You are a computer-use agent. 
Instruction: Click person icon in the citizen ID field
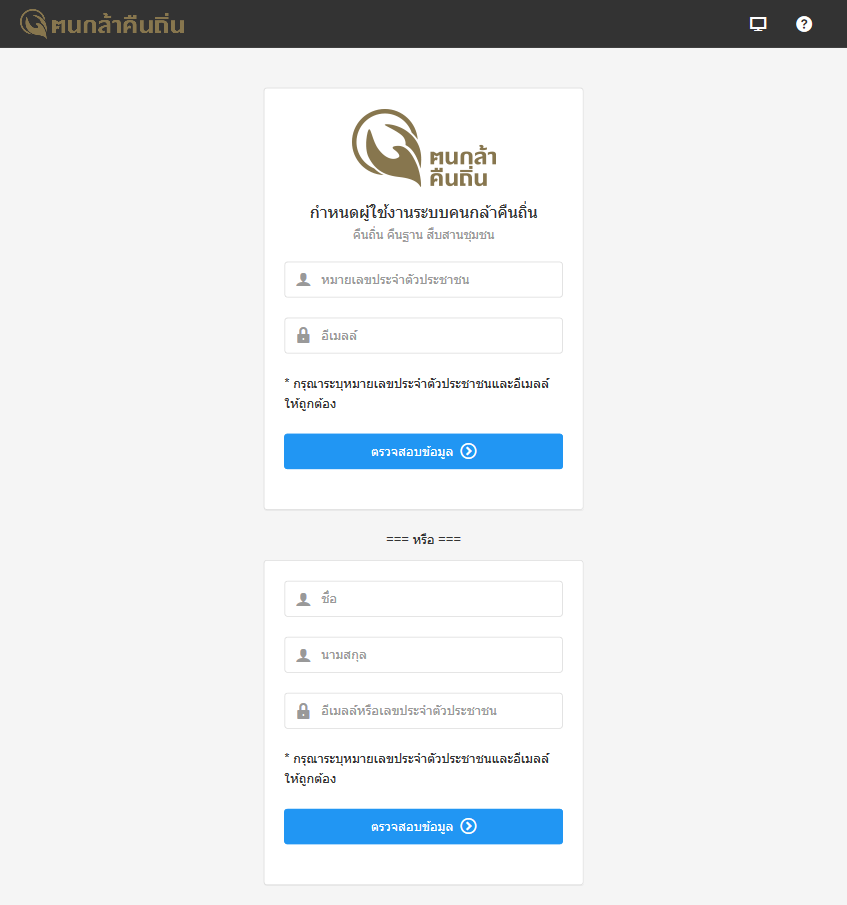coord(303,280)
